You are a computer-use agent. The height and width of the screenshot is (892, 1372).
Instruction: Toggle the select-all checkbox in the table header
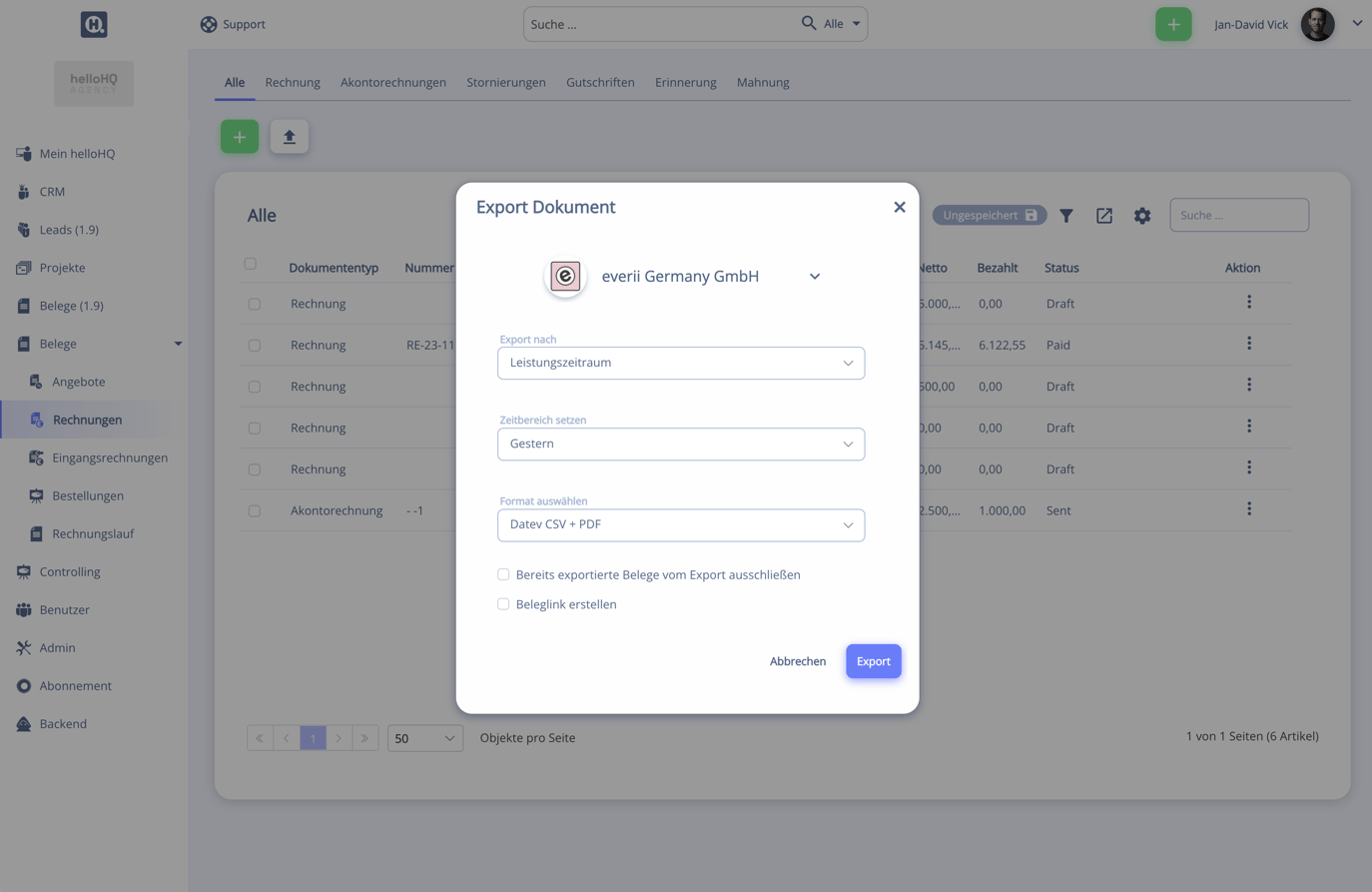[251, 264]
